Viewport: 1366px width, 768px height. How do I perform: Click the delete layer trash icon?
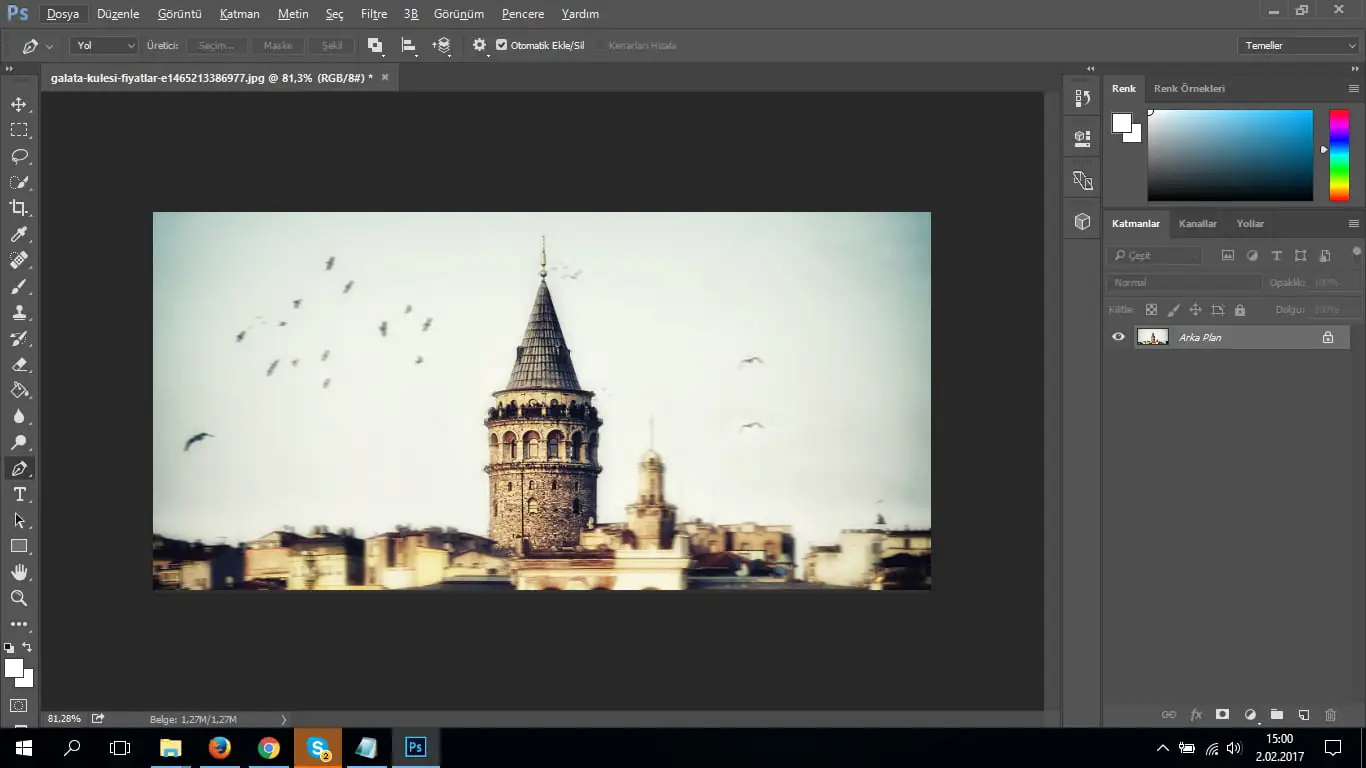click(1330, 715)
